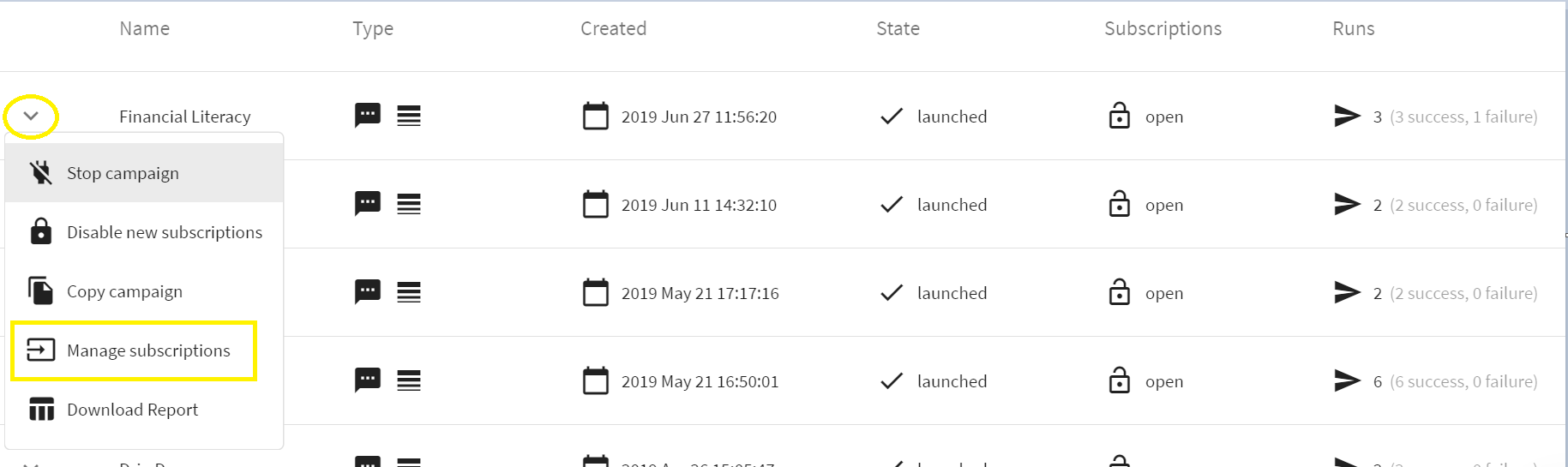Sort by the Created column header
Screen dimensions: 1568x467
tap(613, 28)
